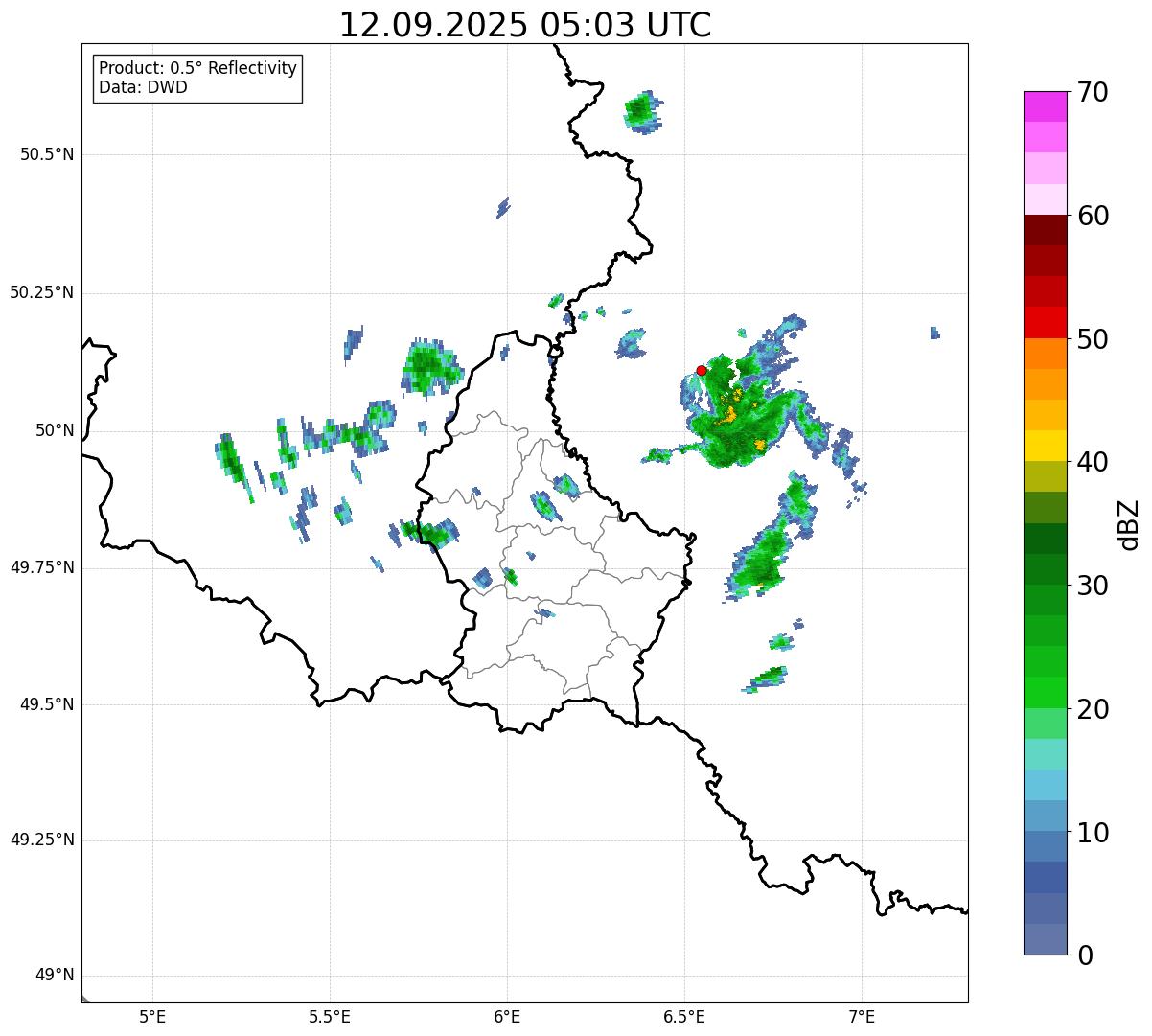Click the yellow 40 dBZ colorbar swatch
This screenshot has width=1152, height=1036.
(x=1046, y=447)
